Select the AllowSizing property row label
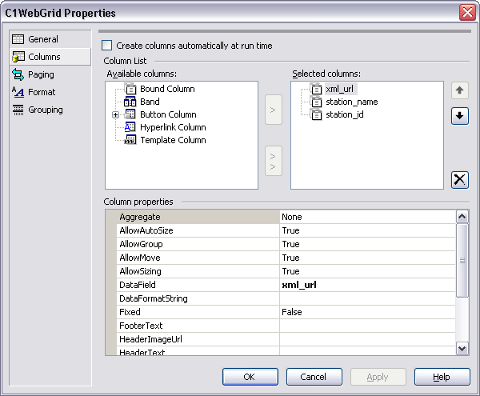Viewport: 480px width, 396px height. click(x=140, y=271)
